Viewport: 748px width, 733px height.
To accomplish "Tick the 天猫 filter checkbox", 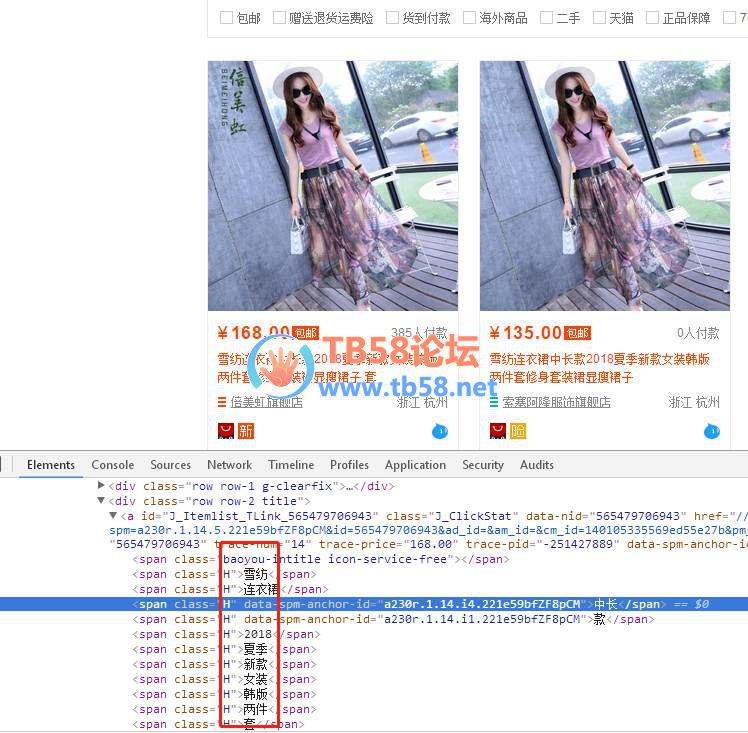I will click(599, 18).
